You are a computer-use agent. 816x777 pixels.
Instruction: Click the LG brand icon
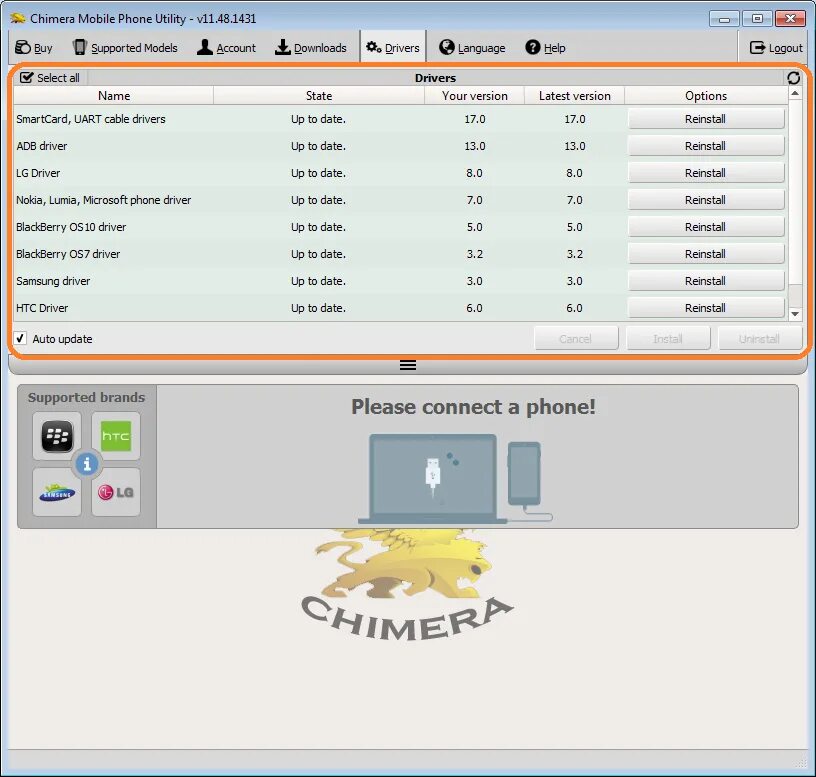[x=116, y=492]
